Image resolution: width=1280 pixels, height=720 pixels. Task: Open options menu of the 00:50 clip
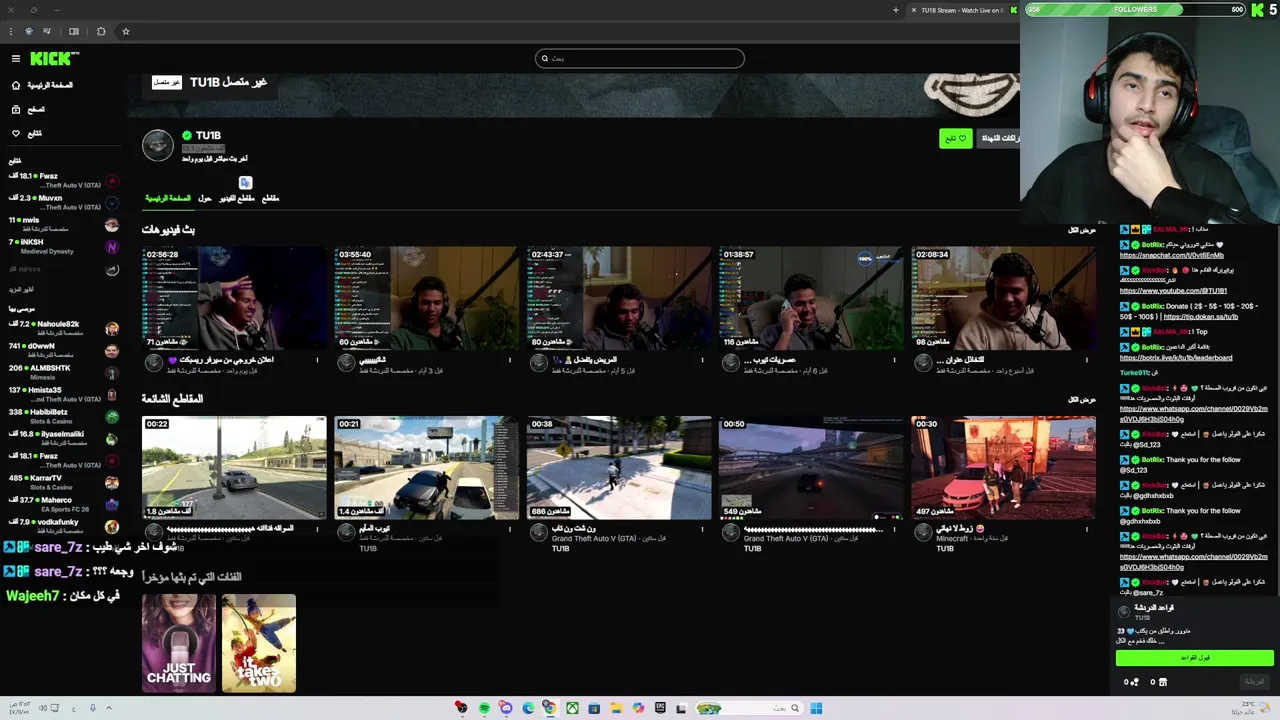pos(894,529)
